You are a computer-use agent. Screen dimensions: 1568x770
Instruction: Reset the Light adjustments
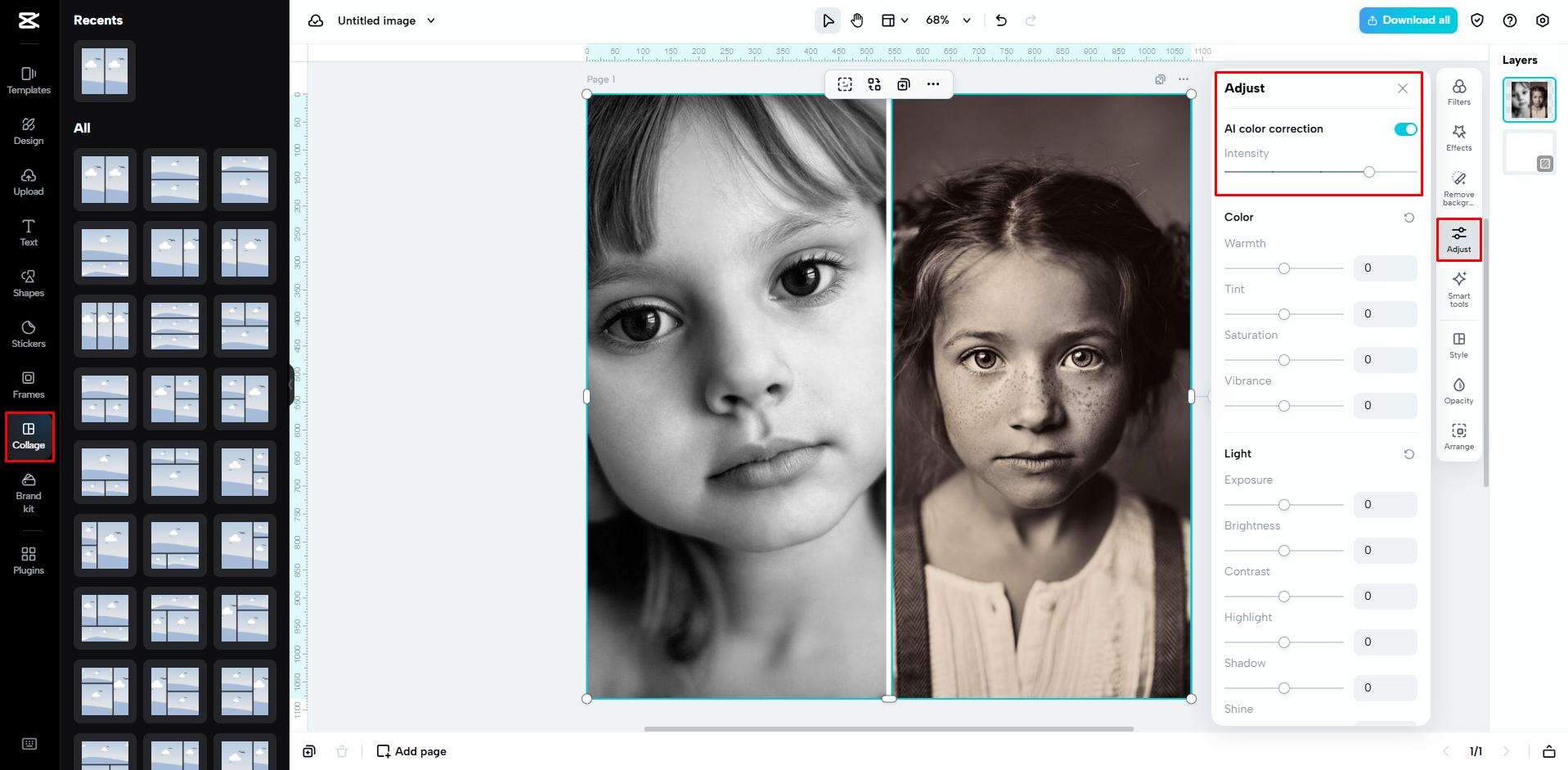(x=1408, y=453)
